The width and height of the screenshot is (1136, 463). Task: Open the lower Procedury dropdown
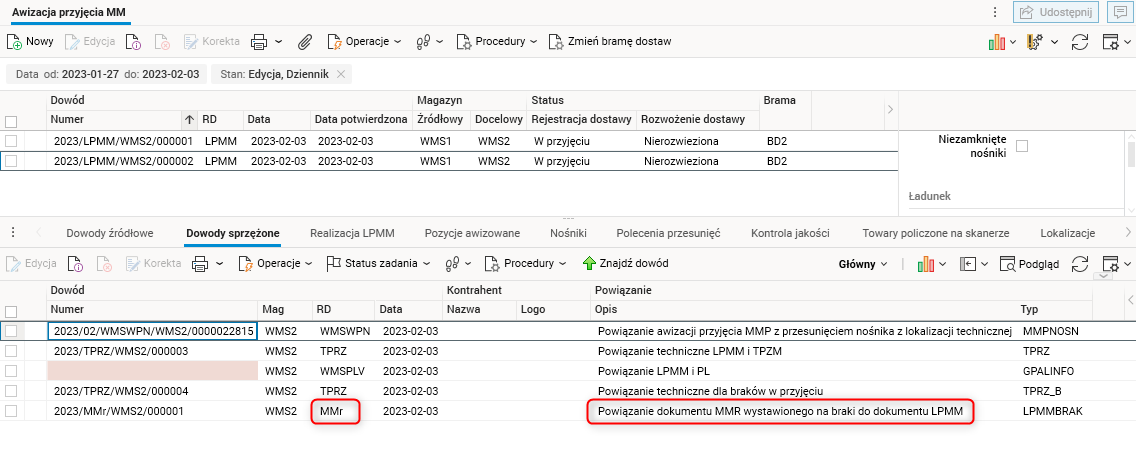526,263
